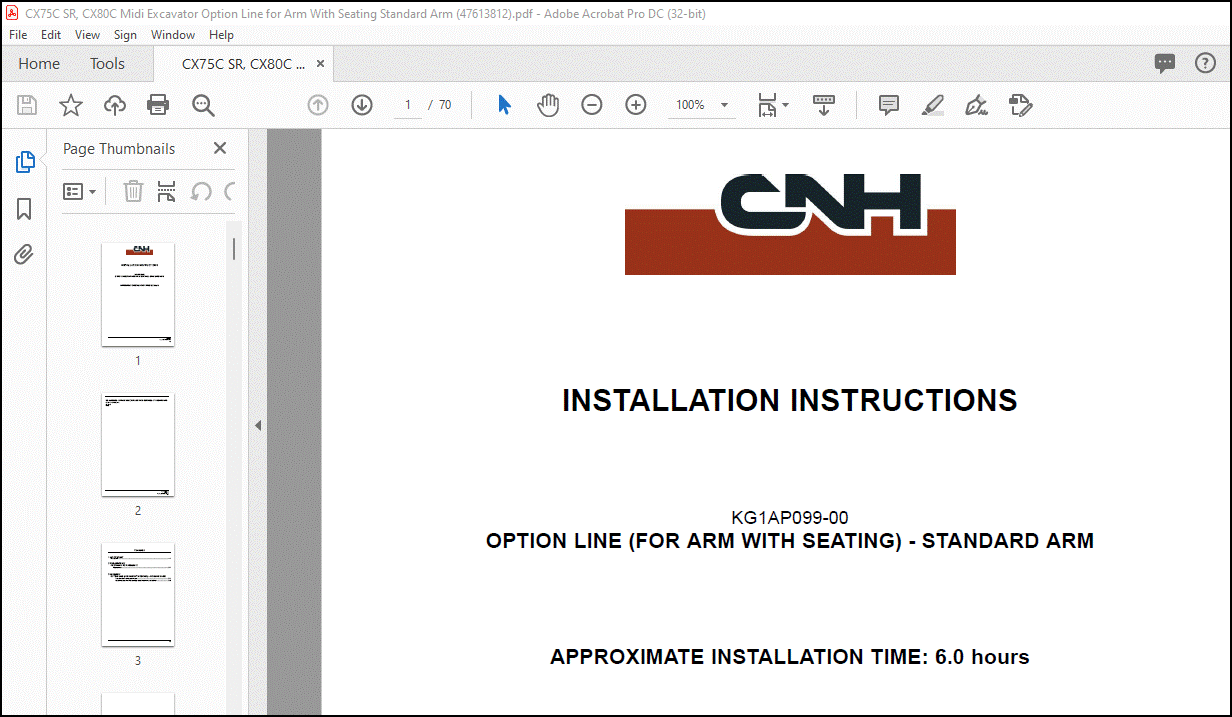The image size is (1232, 717).
Task: Open the Attachments paperclip panel
Action: (x=24, y=254)
